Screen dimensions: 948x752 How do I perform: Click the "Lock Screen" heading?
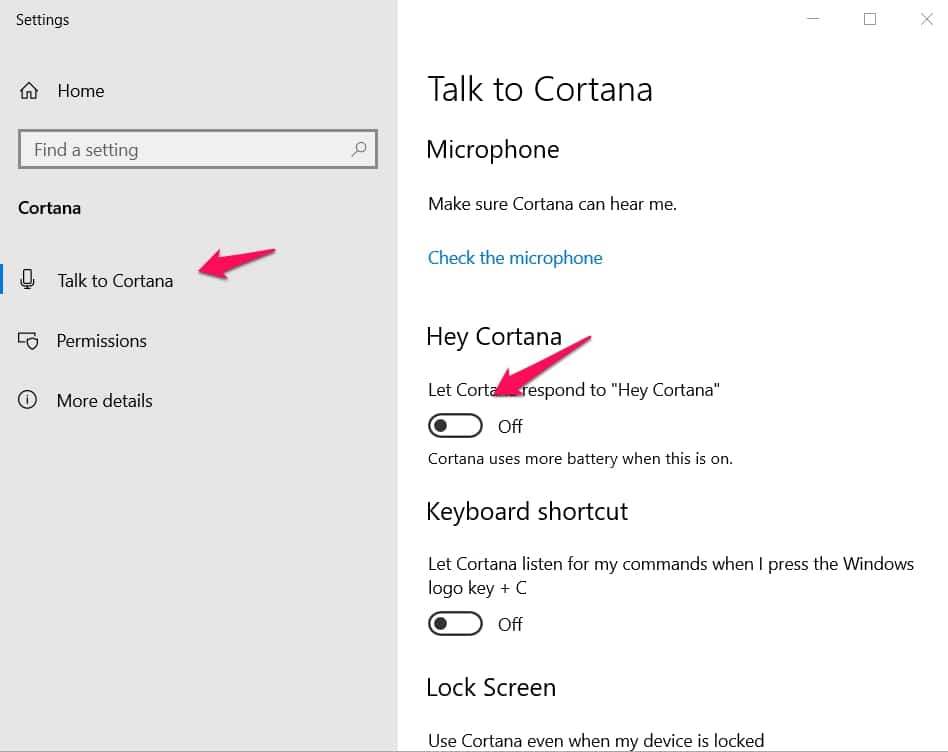491,687
